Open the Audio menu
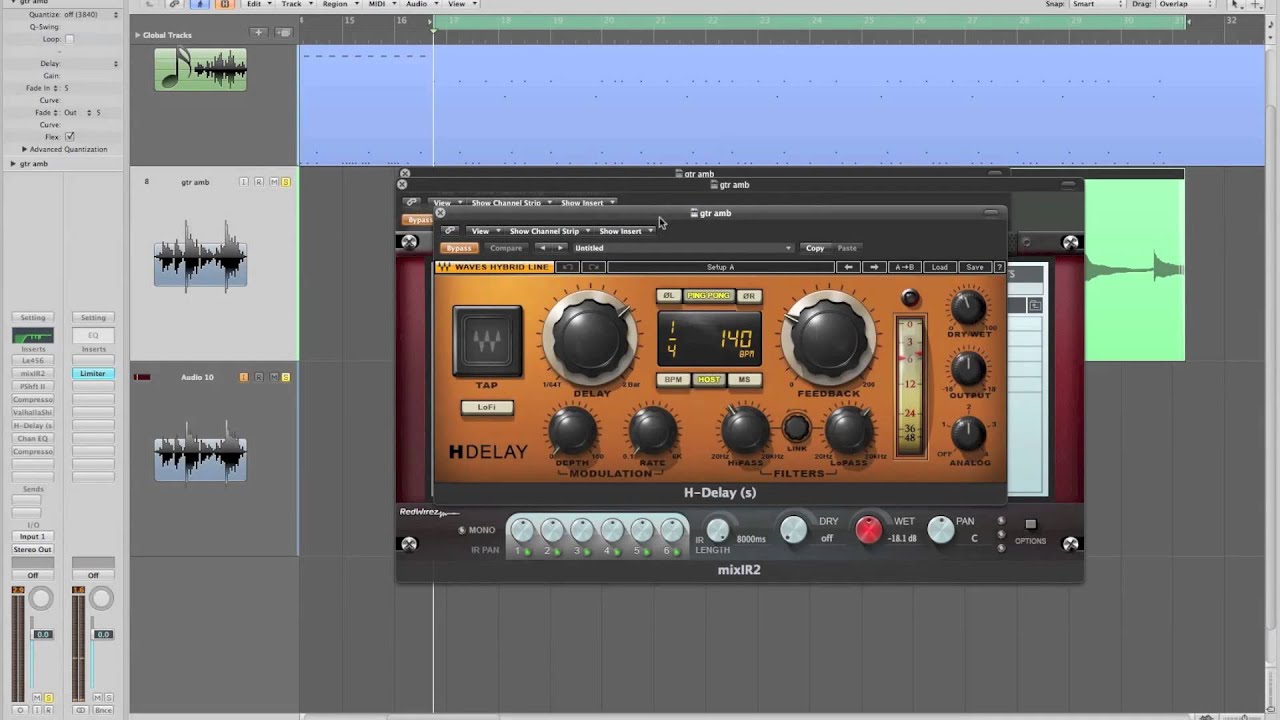Image resolution: width=1280 pixels, height=720 pixels. pos(420,4)
